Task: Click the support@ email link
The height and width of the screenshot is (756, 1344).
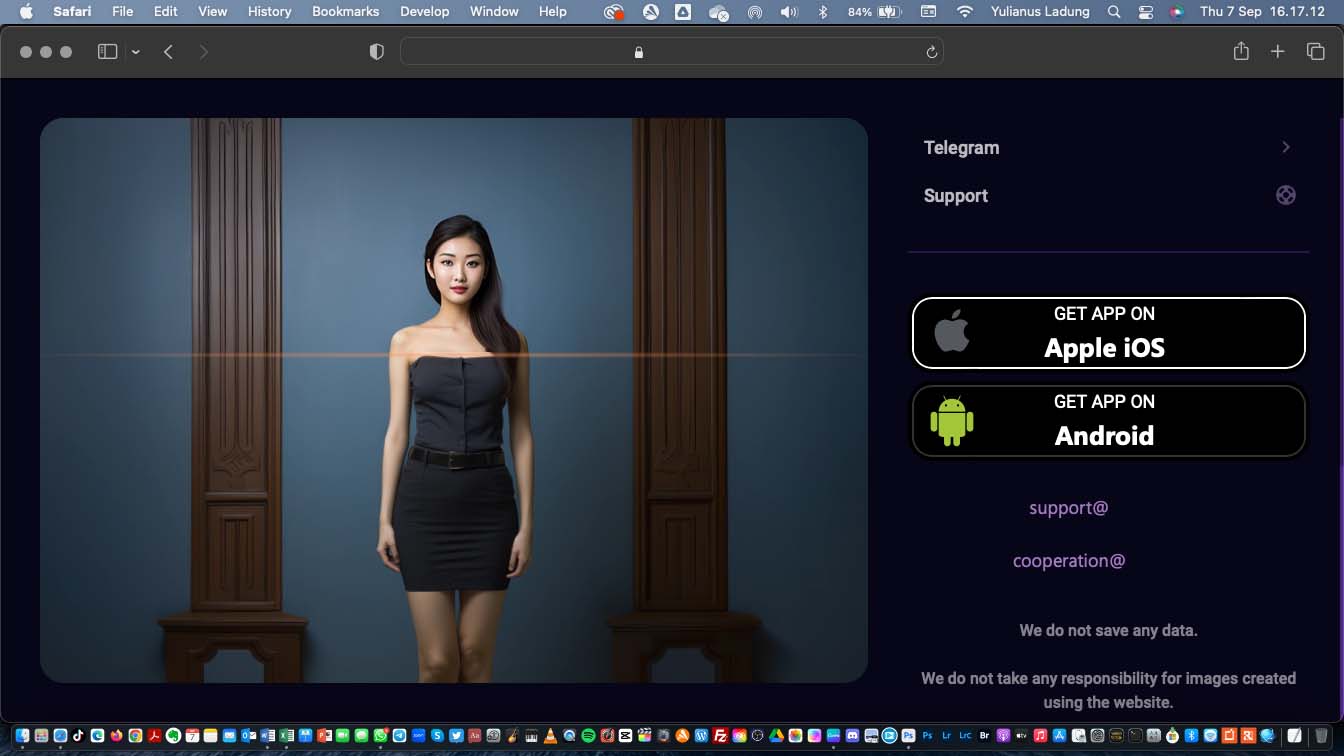Action: 1068,508
